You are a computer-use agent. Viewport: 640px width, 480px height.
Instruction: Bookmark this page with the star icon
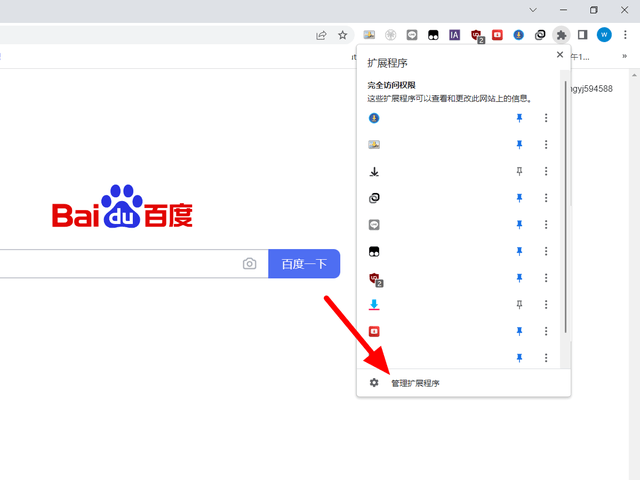[342, 35]
